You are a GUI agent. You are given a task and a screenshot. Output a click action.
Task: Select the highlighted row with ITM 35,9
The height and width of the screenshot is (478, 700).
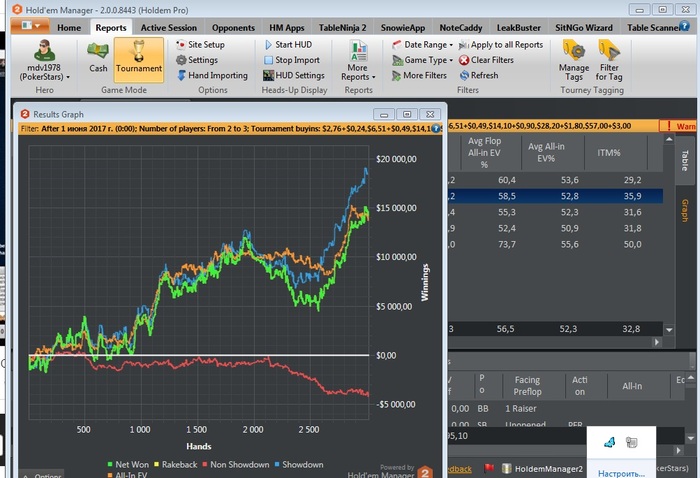[555, 196]
